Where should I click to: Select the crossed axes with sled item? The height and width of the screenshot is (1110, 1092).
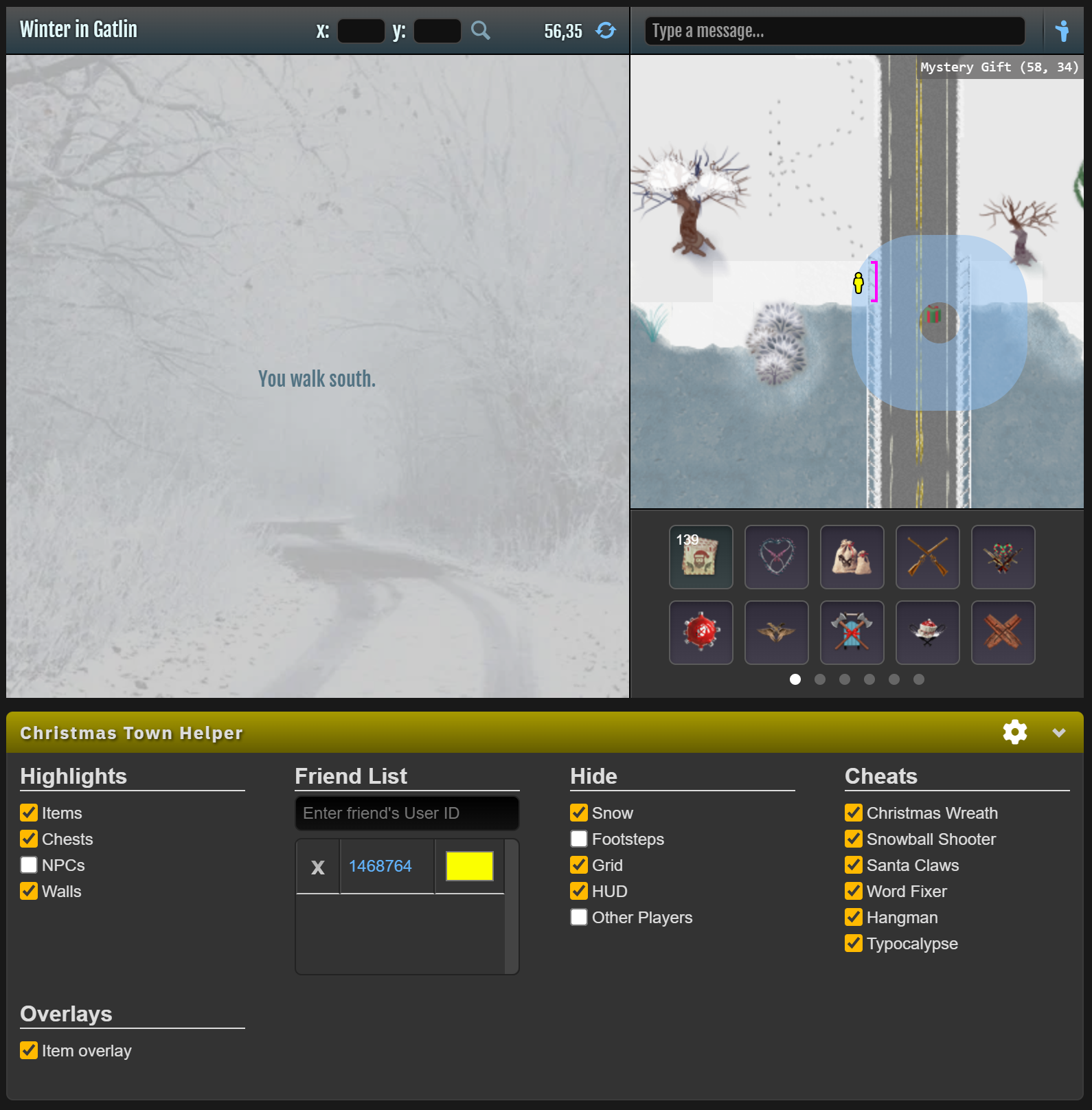(852, 633)
